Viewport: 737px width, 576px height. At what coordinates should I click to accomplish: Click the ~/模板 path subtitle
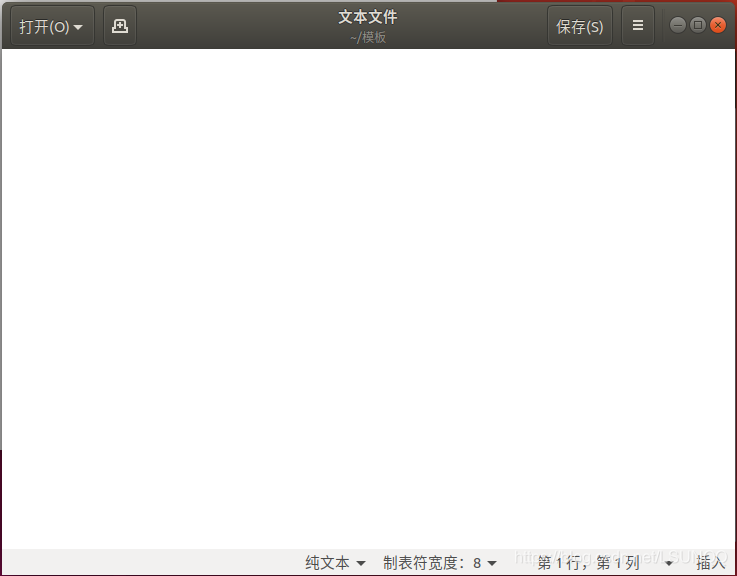368,38
